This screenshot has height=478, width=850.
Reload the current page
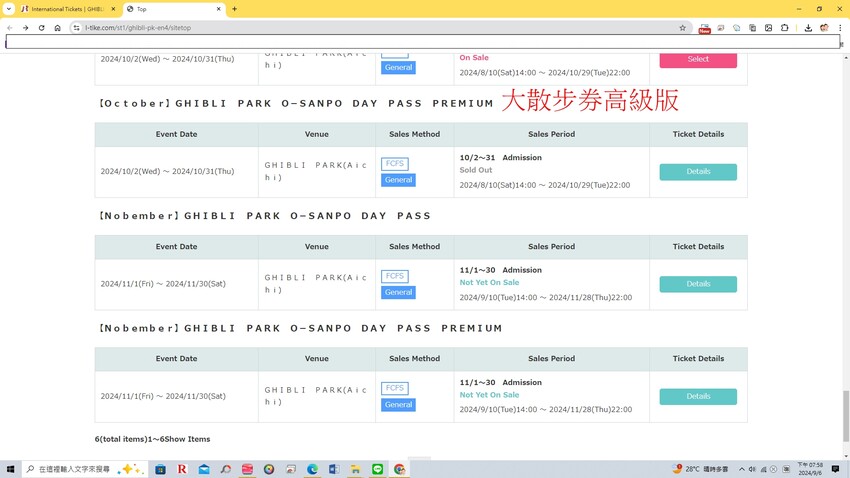pos(41,28)
